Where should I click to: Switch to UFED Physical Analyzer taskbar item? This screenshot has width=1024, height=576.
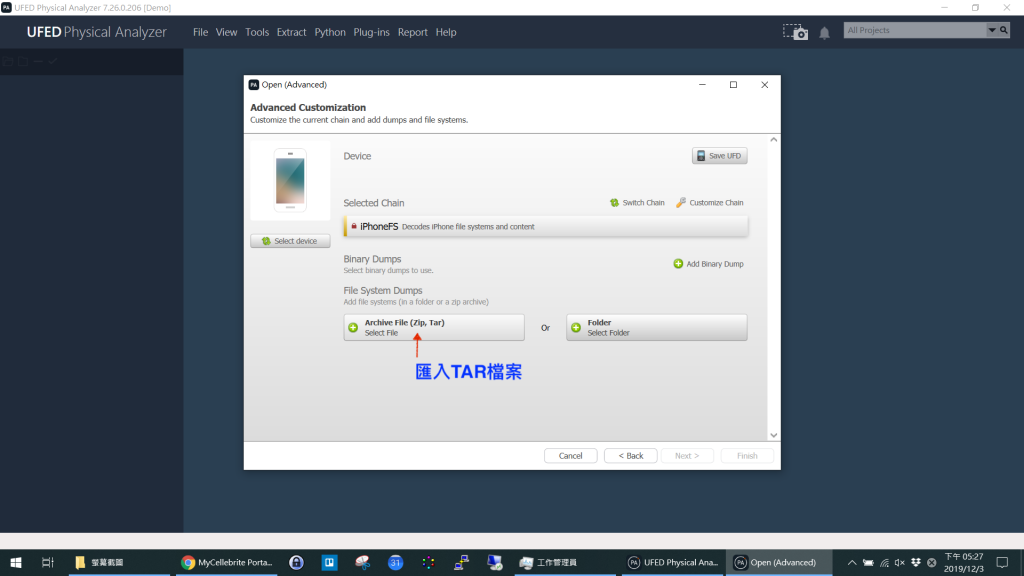673,562
